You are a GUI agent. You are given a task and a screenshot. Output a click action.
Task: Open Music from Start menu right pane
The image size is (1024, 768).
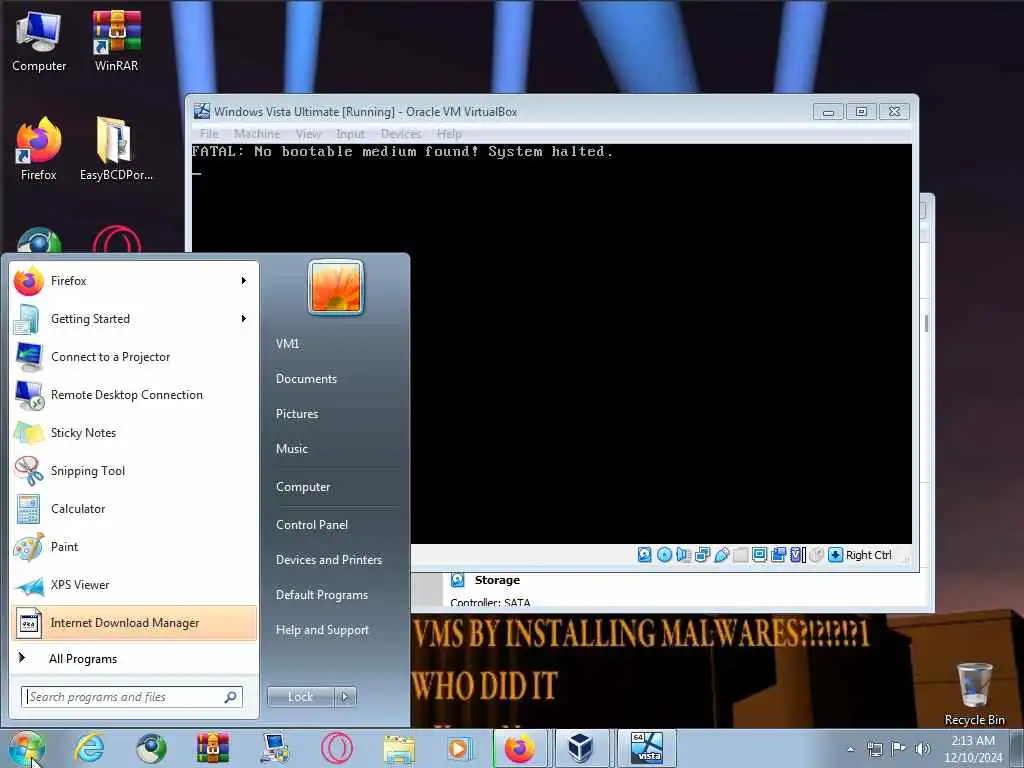point(291,449)
